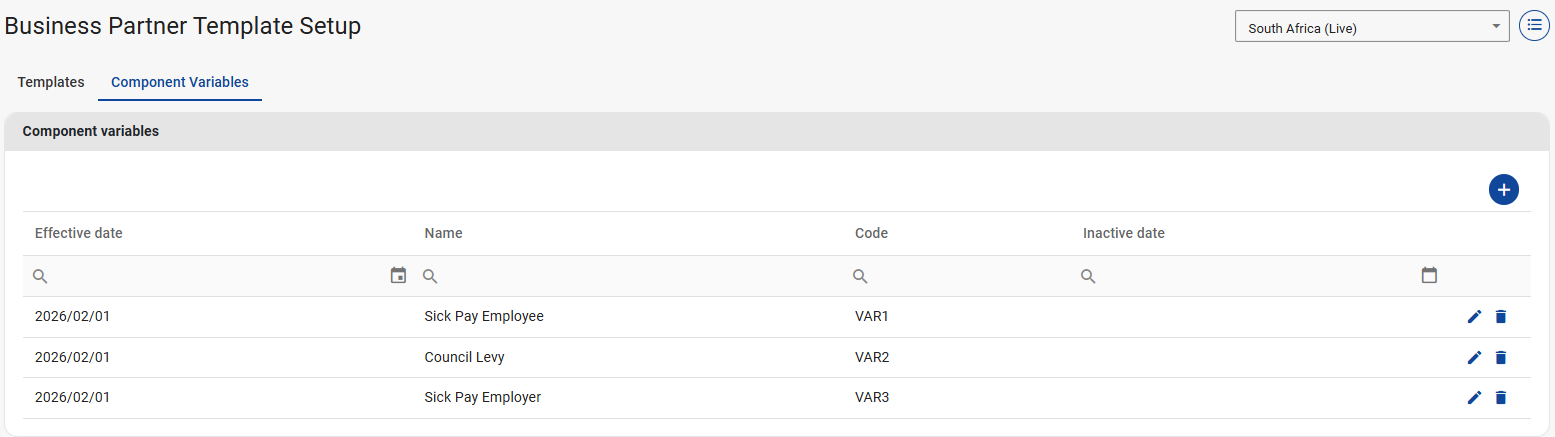Viewport: 1555px width, 437px height.
Task: Click the Name filter search field
Action: tap(630, 276)
